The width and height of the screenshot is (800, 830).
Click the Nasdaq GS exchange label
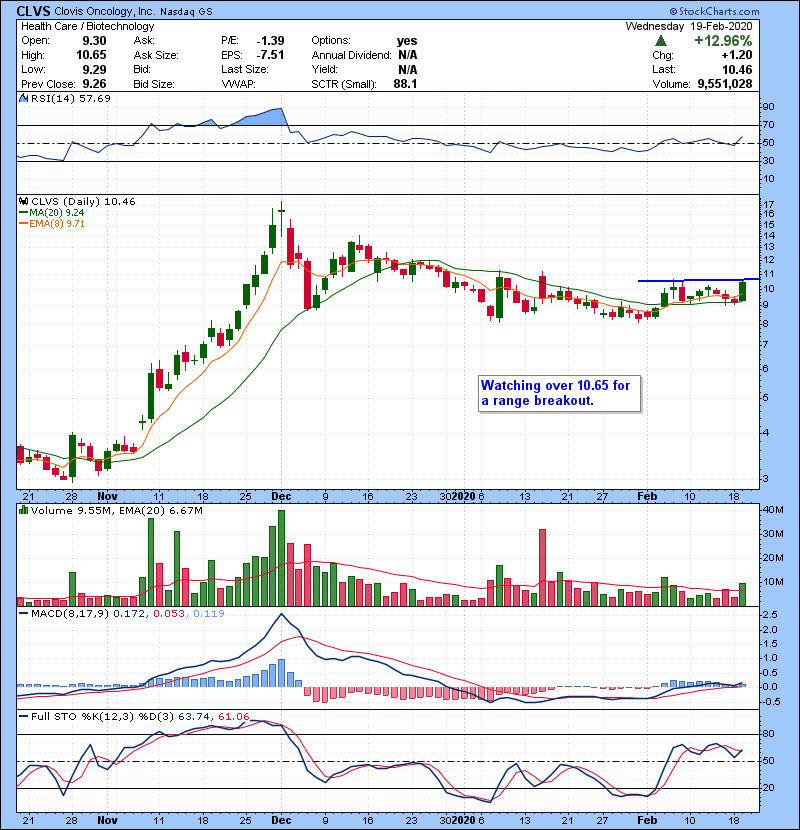186,12
